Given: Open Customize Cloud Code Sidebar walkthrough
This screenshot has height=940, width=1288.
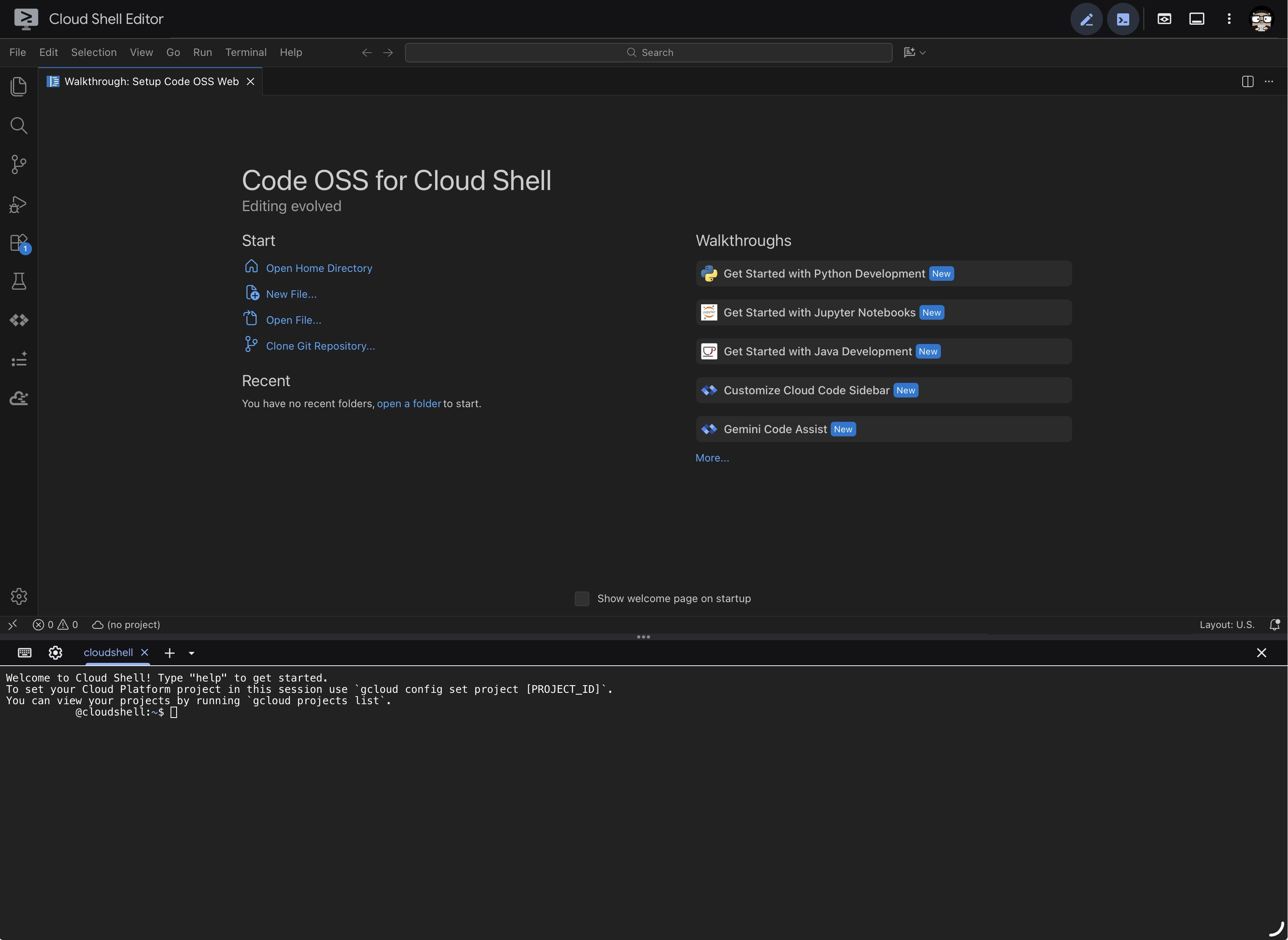Looking at the screenshot, I should pyautogui.click(x=884, y=390).
